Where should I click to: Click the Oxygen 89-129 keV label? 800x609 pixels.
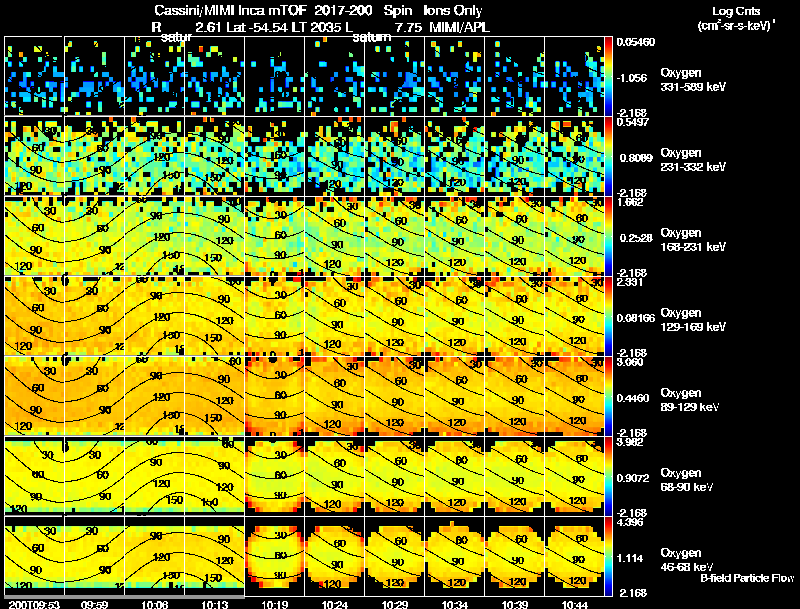pos(690,400)
